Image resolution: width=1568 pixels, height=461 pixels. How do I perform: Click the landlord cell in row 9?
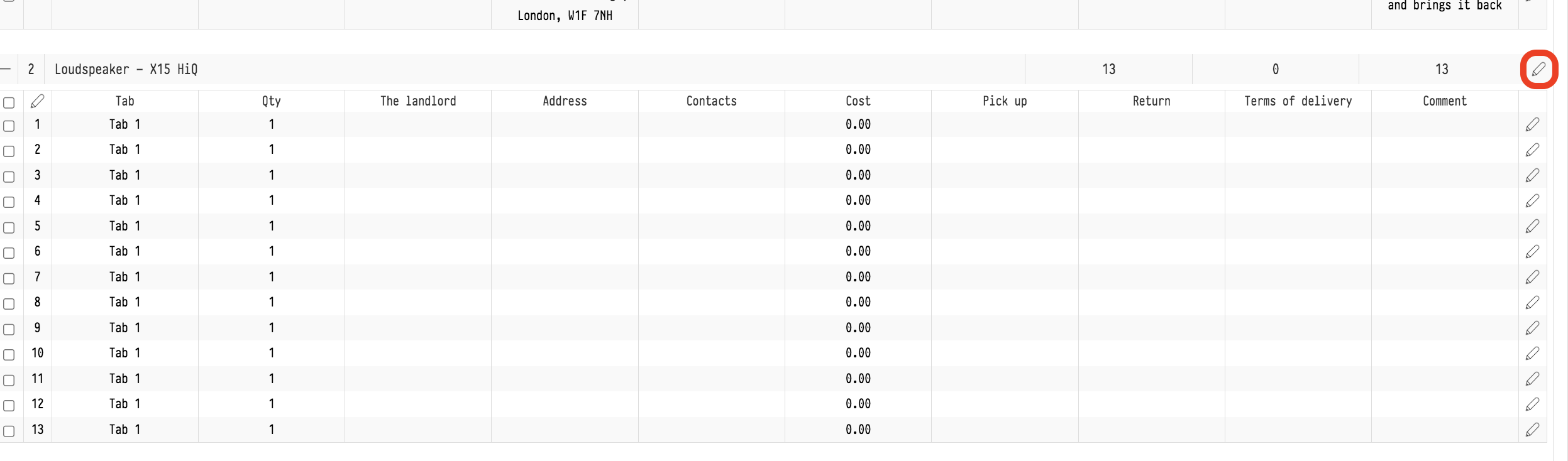417,328
